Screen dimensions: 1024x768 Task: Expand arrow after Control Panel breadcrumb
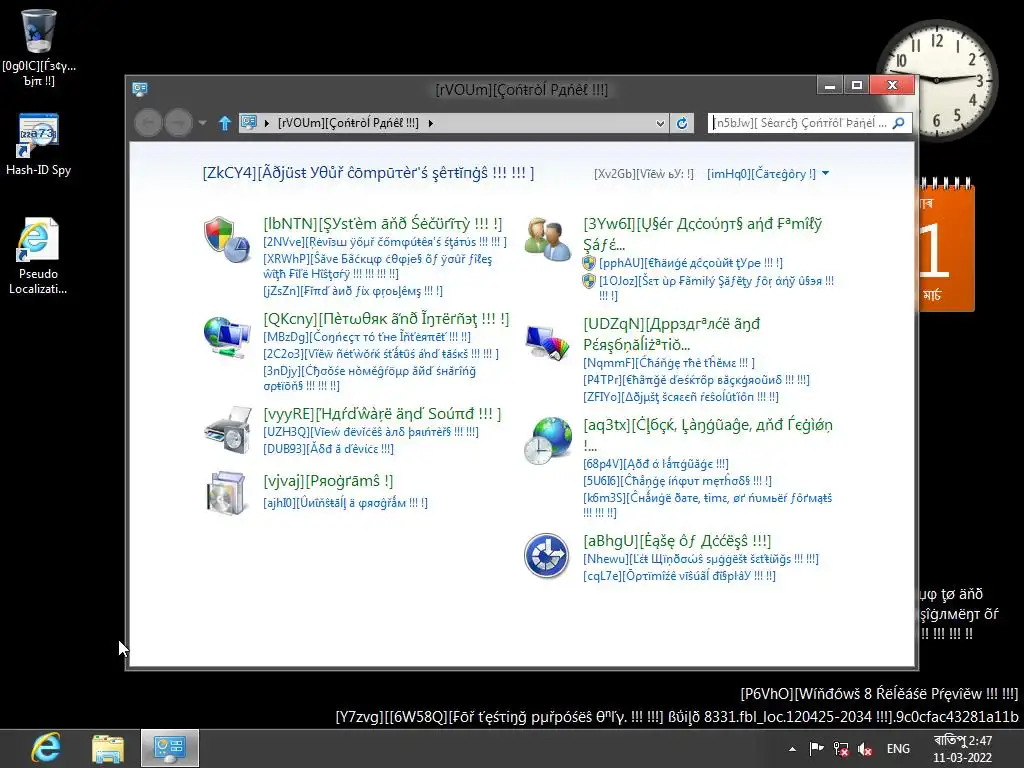click(430, 123)
